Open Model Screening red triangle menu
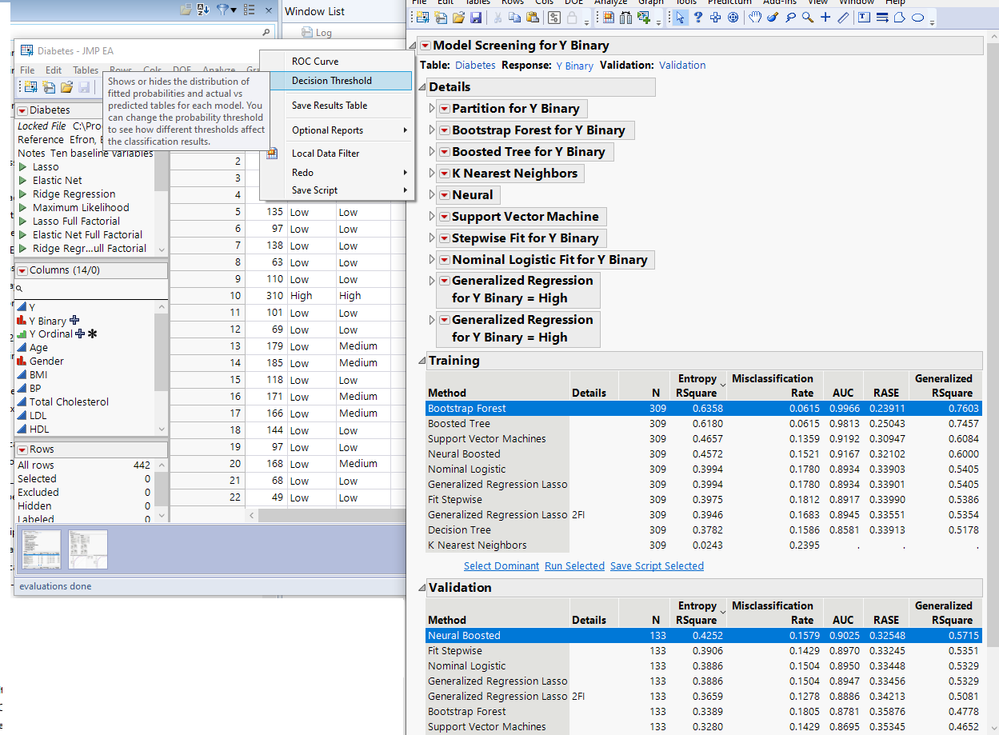This screenshot has width=999, height=735. coord(425,45)
